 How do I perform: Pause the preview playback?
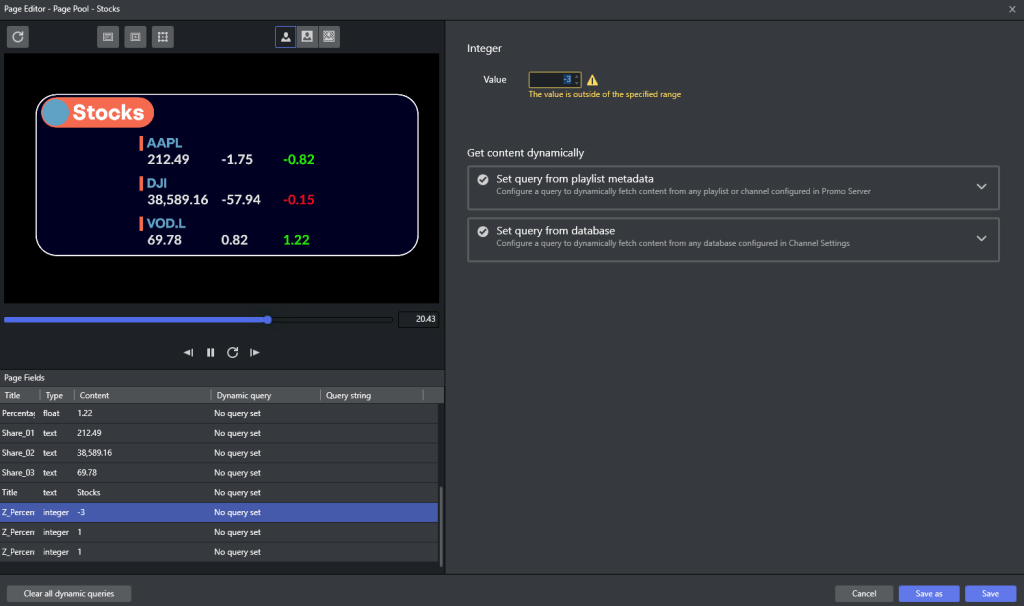pos(210,352)
